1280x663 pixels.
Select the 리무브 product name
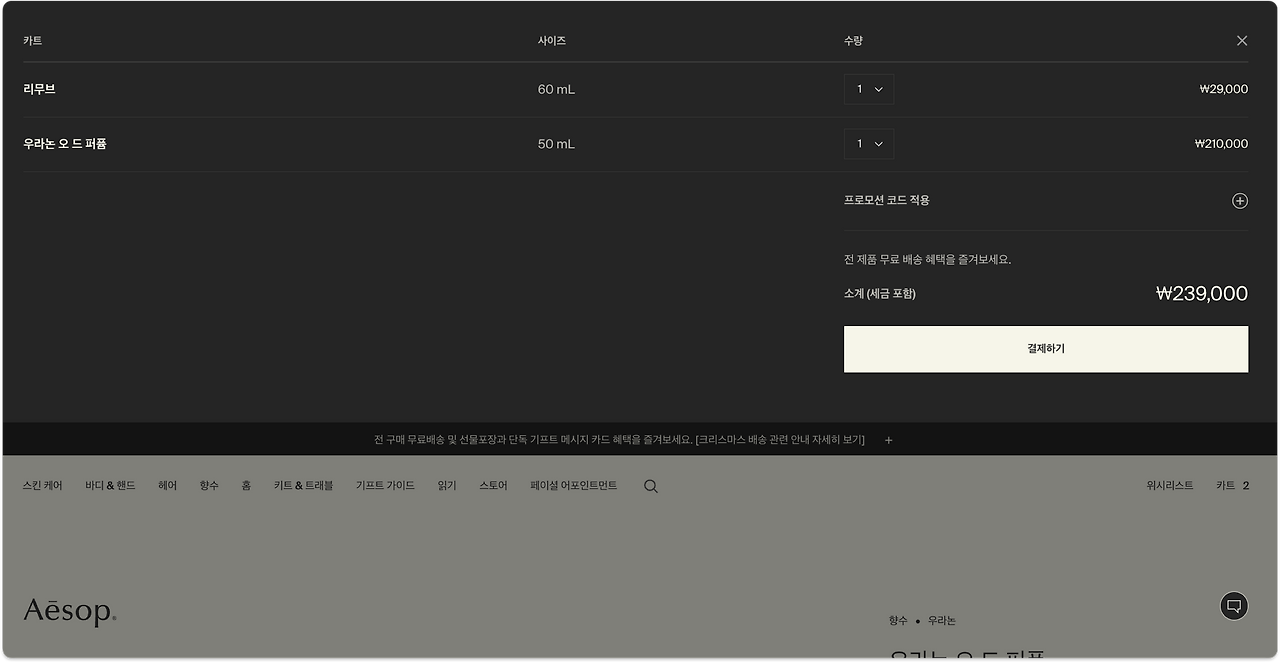(x=37, y=88)
